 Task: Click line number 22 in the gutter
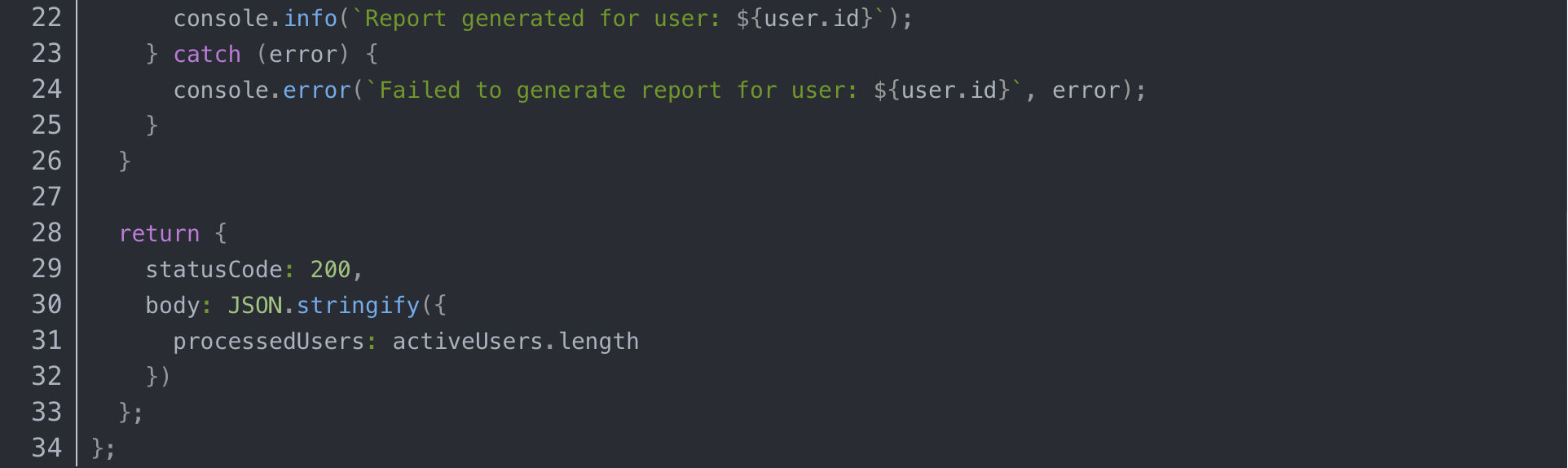click(46, 18)
